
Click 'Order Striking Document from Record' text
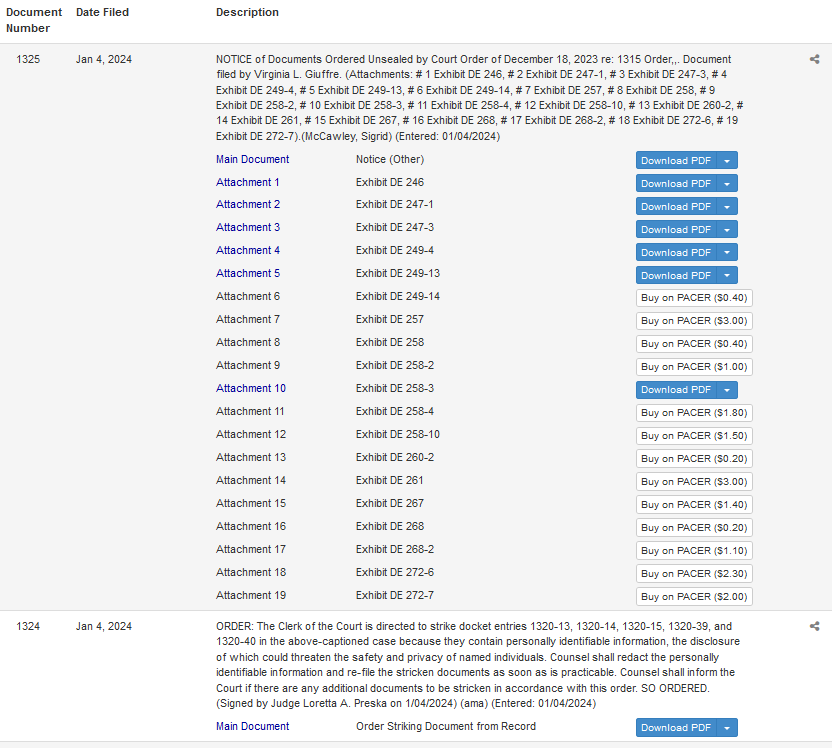446,726
